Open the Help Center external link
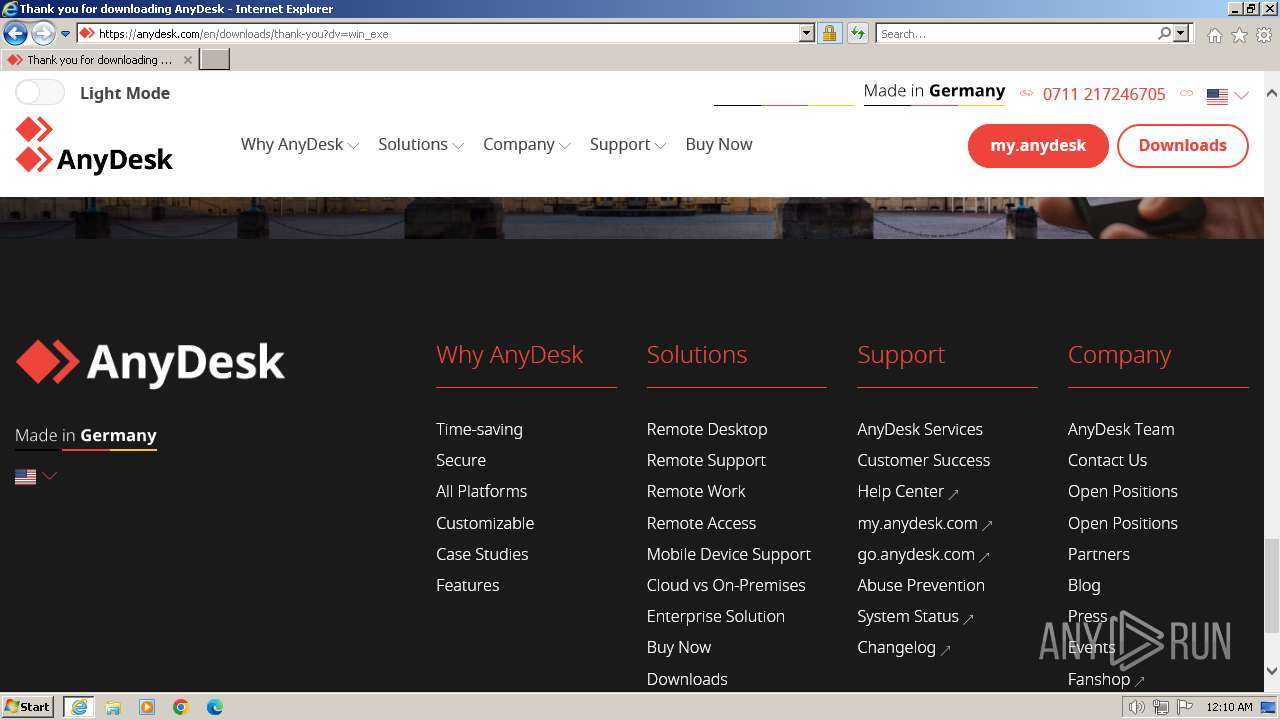Image resolution: width=1280 pixels, height=720 pixels. pyautogui.click(x=907, y=492)
